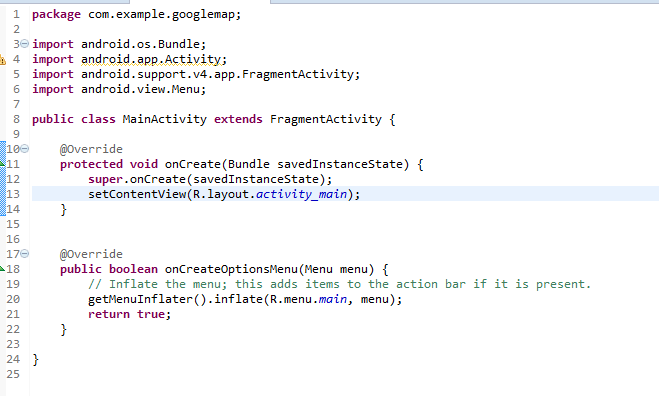Viewport: 659px width, 396px height.
Task: Click the package name com.example.googlemap
Action: [x=161, y=15]
